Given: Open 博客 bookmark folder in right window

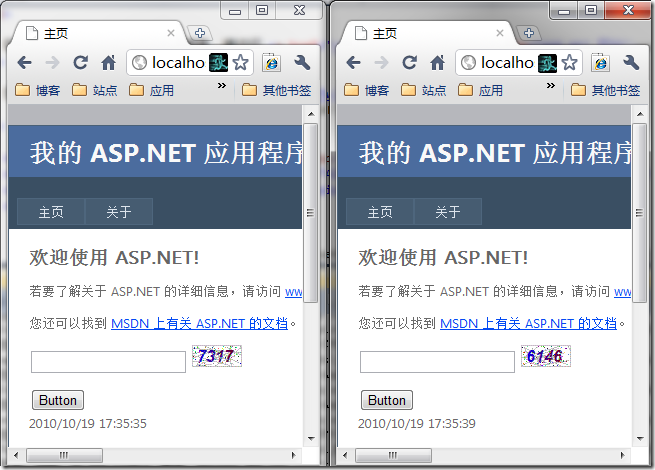Looking at the screenshot, I should click(x=367, y=90).
